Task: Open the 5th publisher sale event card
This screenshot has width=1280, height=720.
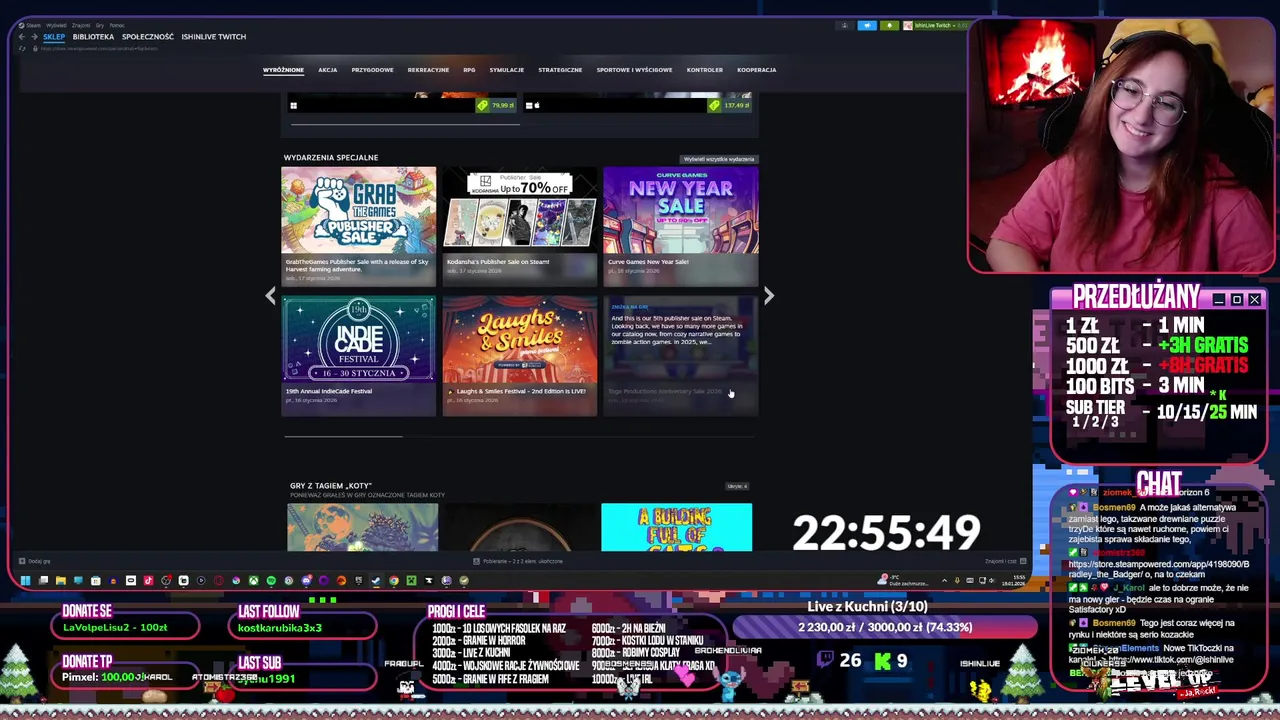Action: click(680, 355)
